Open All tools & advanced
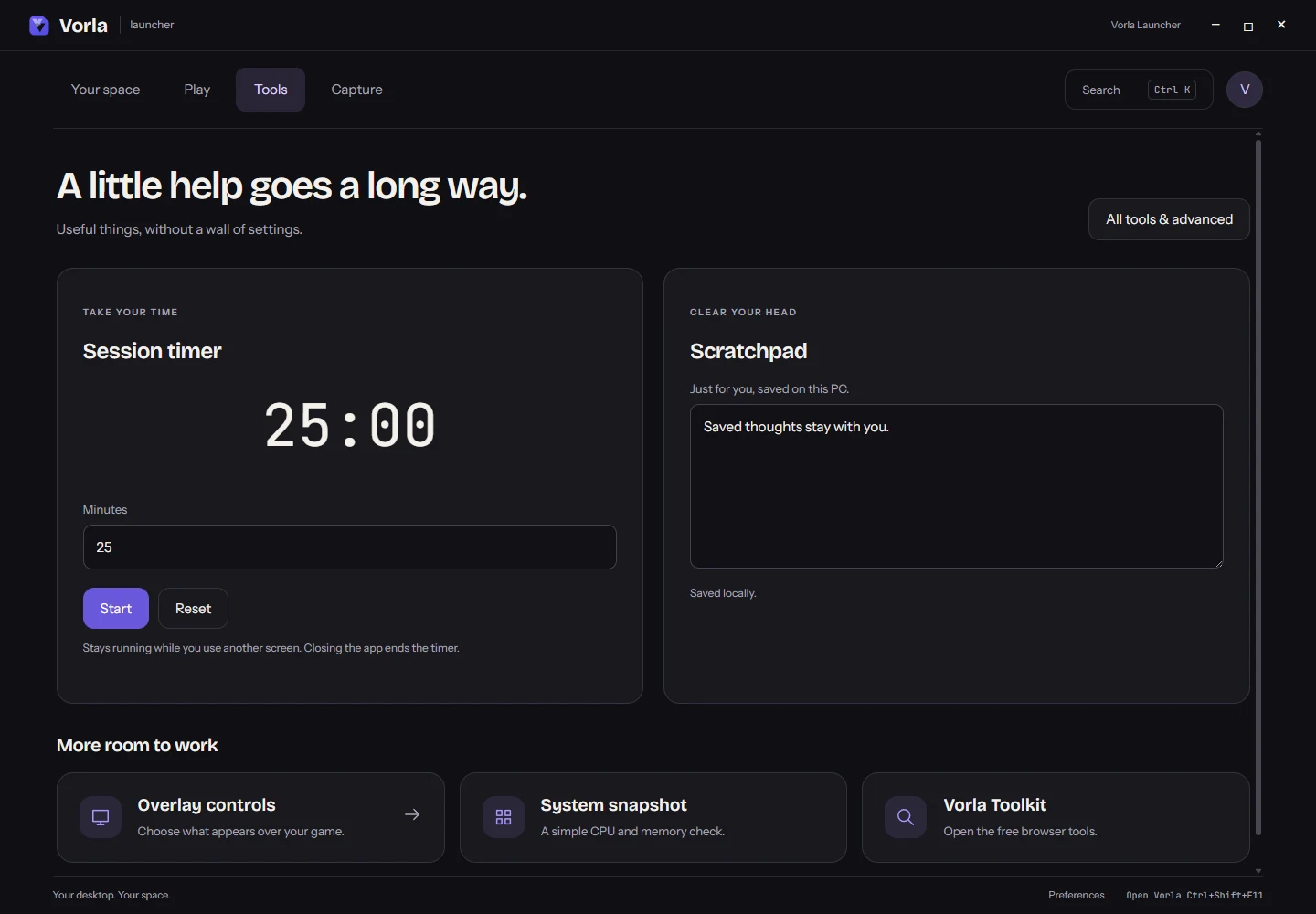1316x914 pixels. 1169,219
